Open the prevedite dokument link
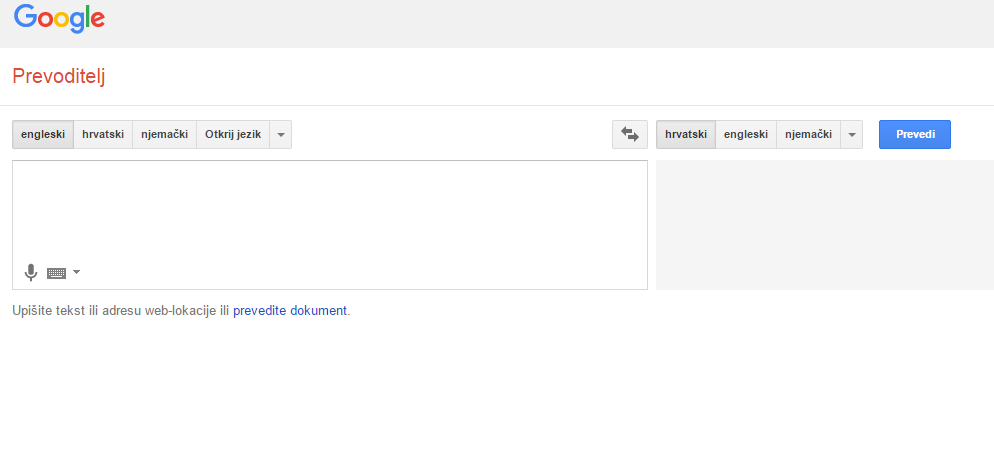The width and height of the screenshot is (994, 460). click(x=290, y=311)
